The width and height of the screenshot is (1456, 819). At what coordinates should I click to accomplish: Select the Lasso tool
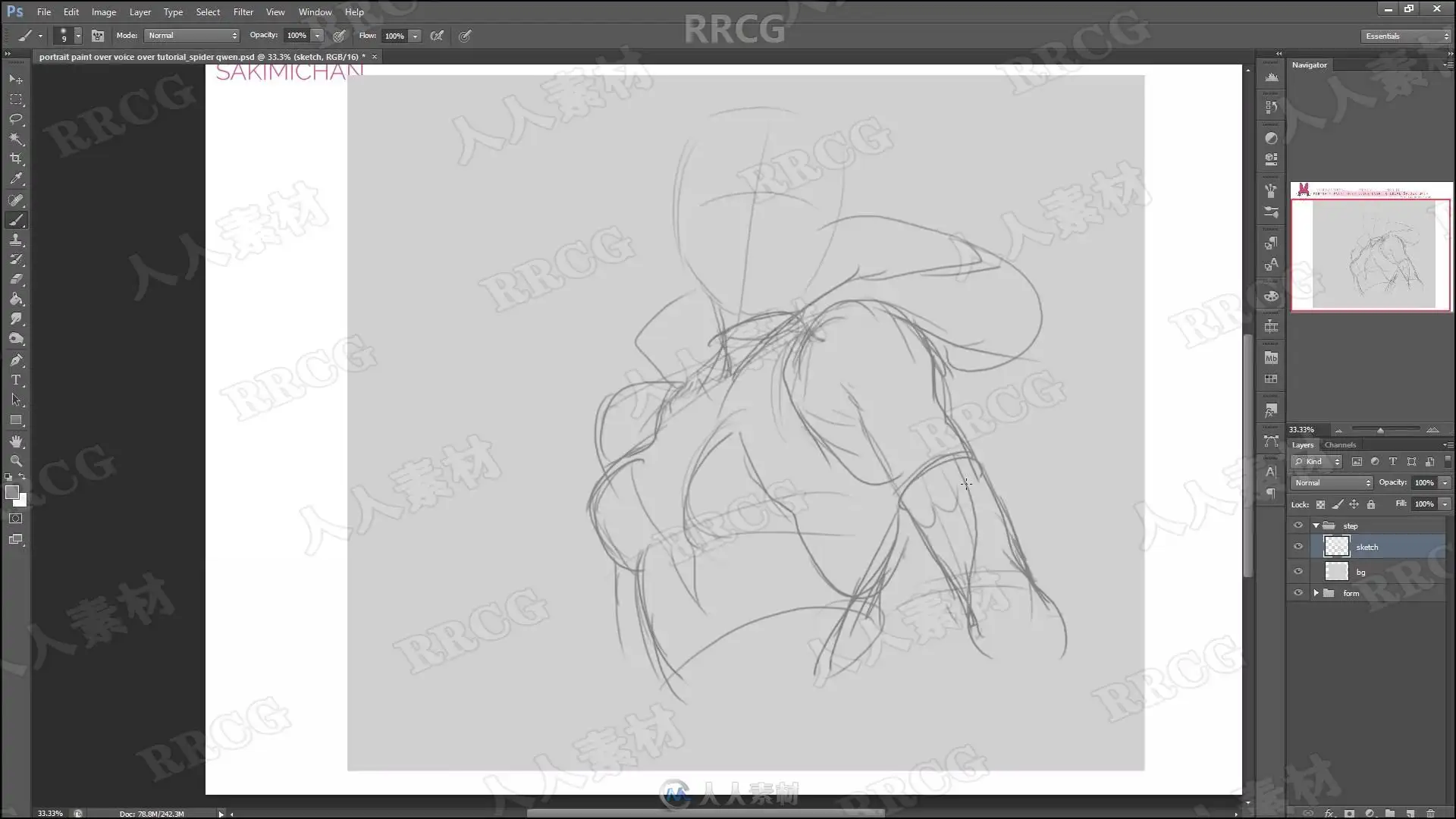coord(16,119)
